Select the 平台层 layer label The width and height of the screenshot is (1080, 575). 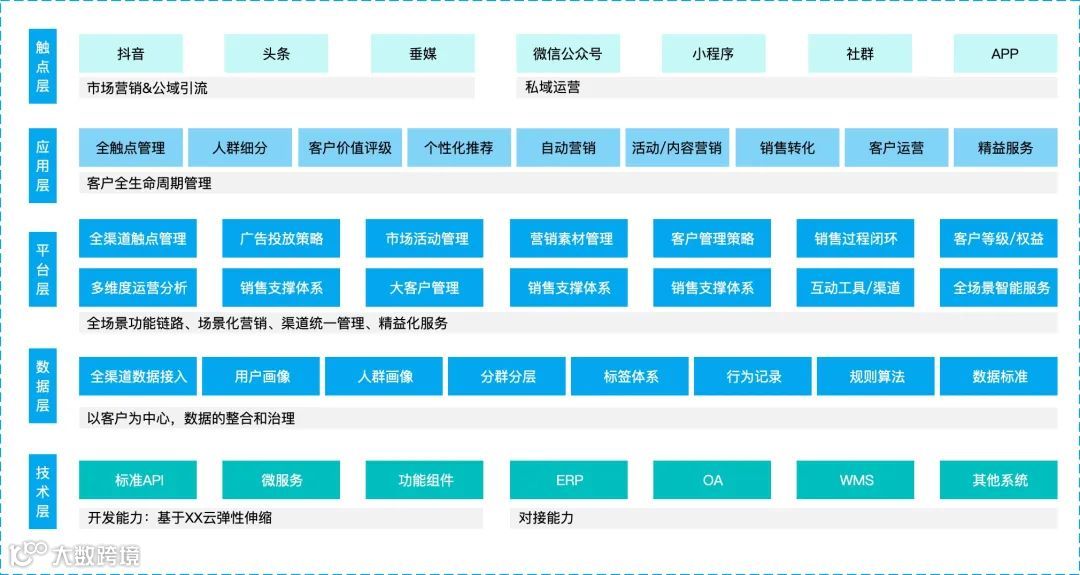pyautogui.click(x=43, y=269)
